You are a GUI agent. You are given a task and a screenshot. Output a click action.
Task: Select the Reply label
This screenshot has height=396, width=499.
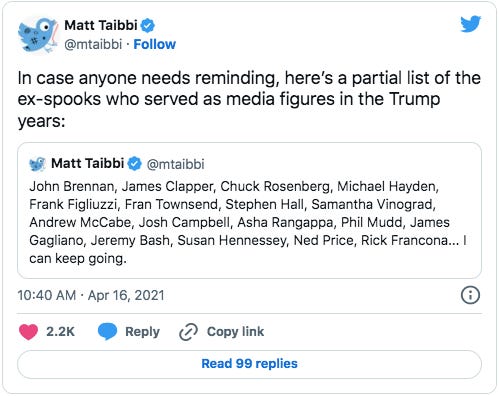(142, 332)
